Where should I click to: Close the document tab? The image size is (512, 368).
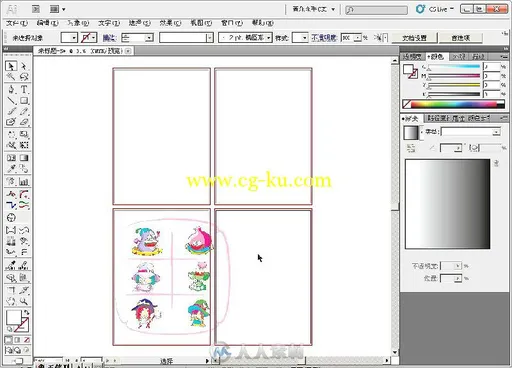point(128,51)
